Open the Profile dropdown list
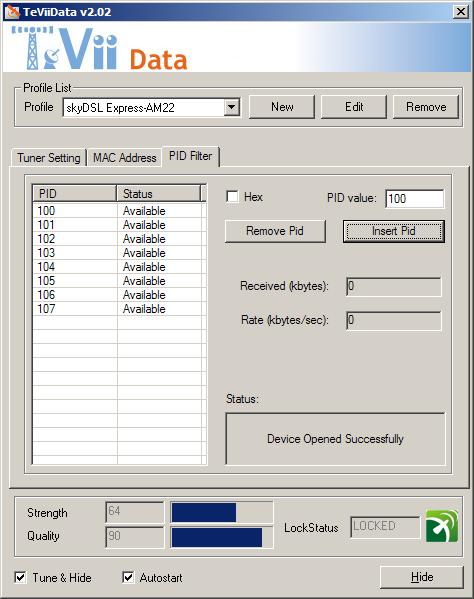Viewport: 474px width, 599px height. point(231,107)
